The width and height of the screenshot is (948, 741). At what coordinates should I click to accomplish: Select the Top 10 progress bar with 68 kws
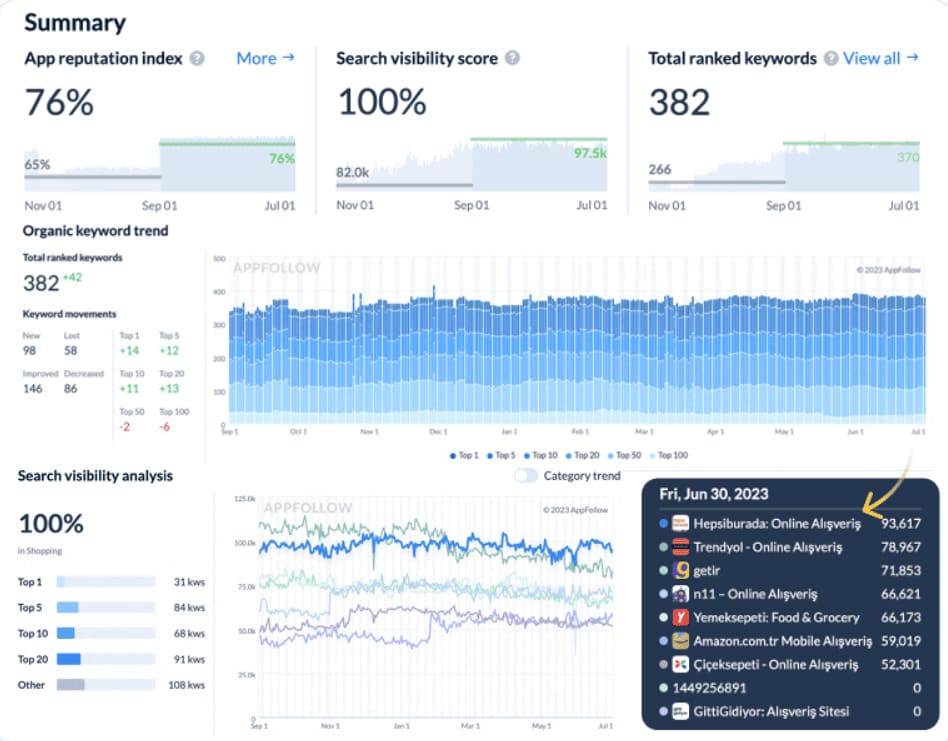(x=106, y=633)
